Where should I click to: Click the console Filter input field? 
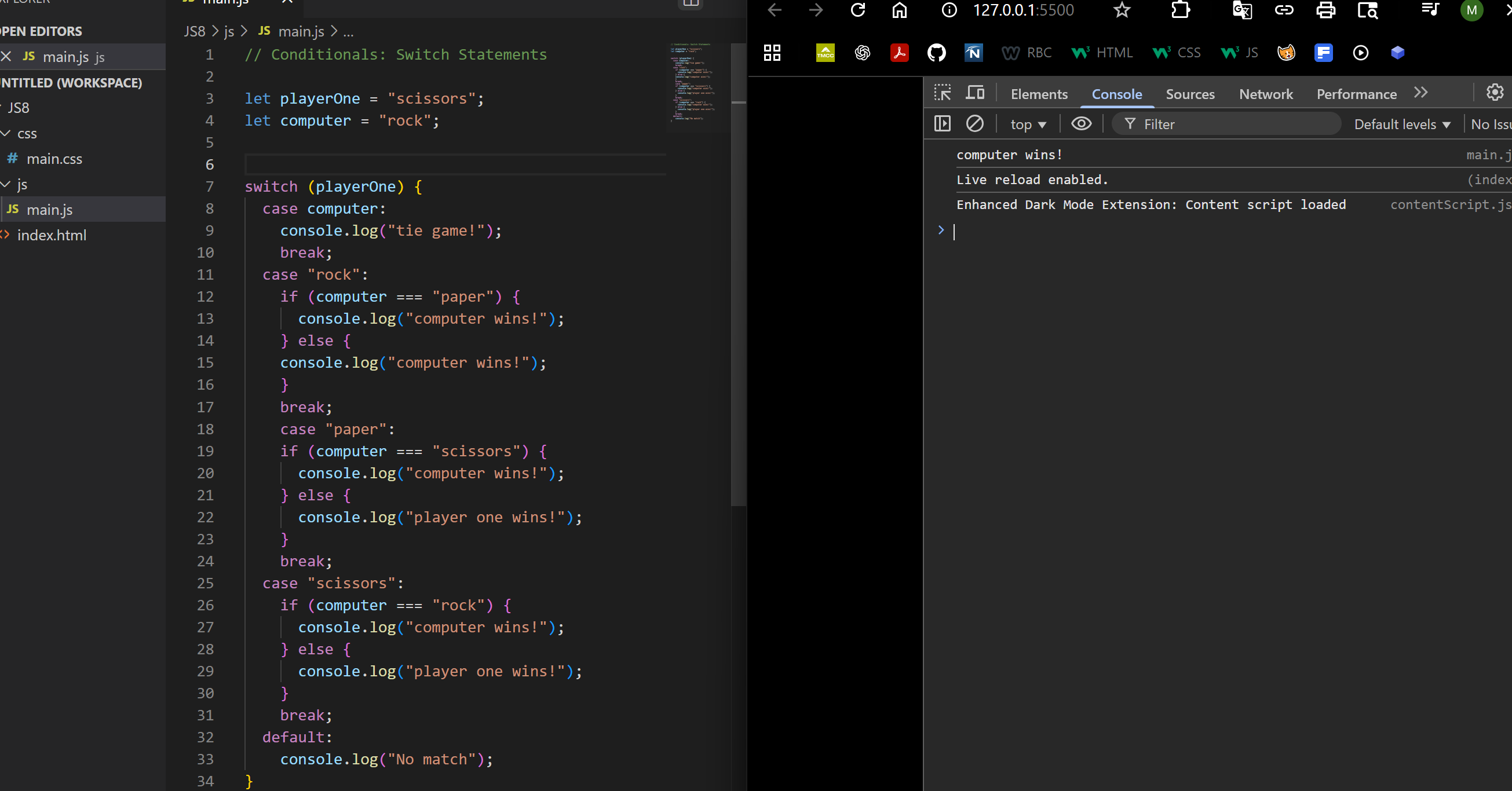pos(1233,124)
